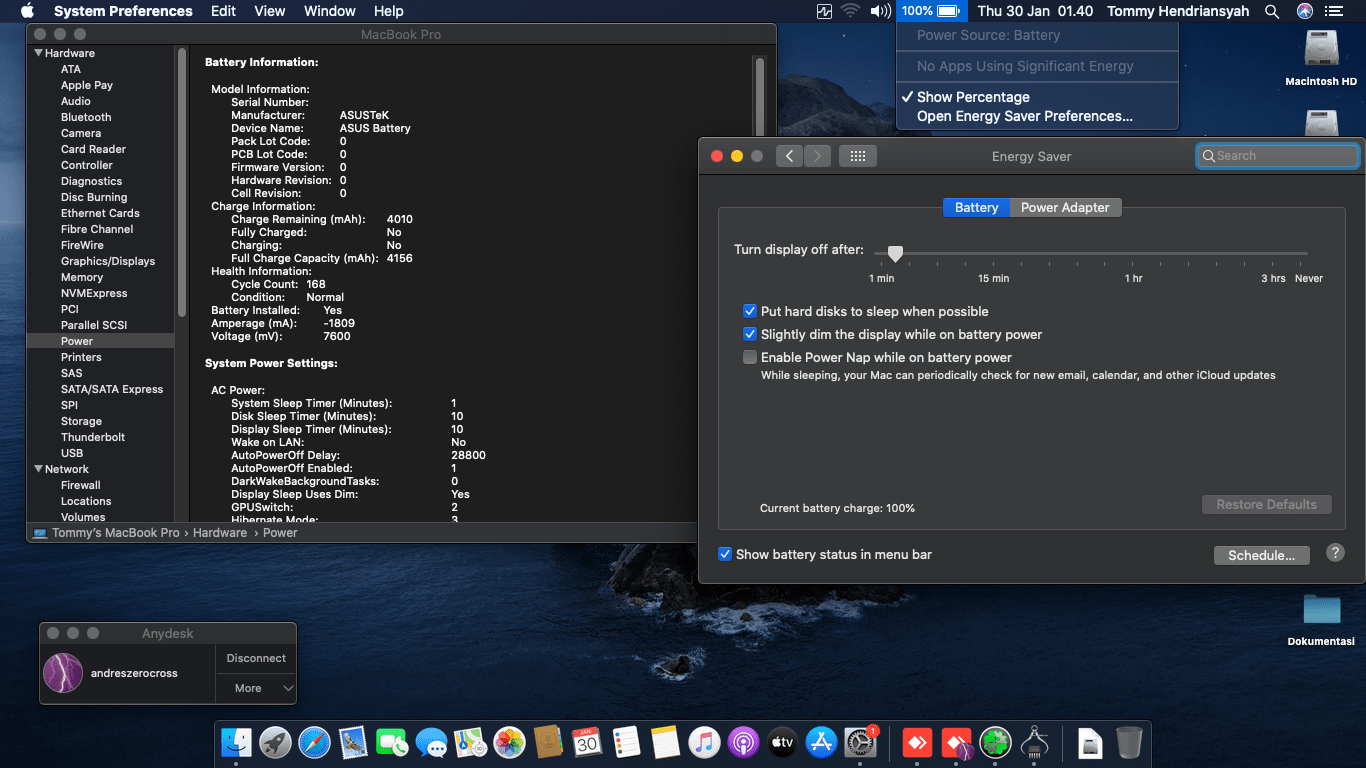Screen dimensions: 1366x768
Task: Select Firewall under Network
Action: point(81,485)
